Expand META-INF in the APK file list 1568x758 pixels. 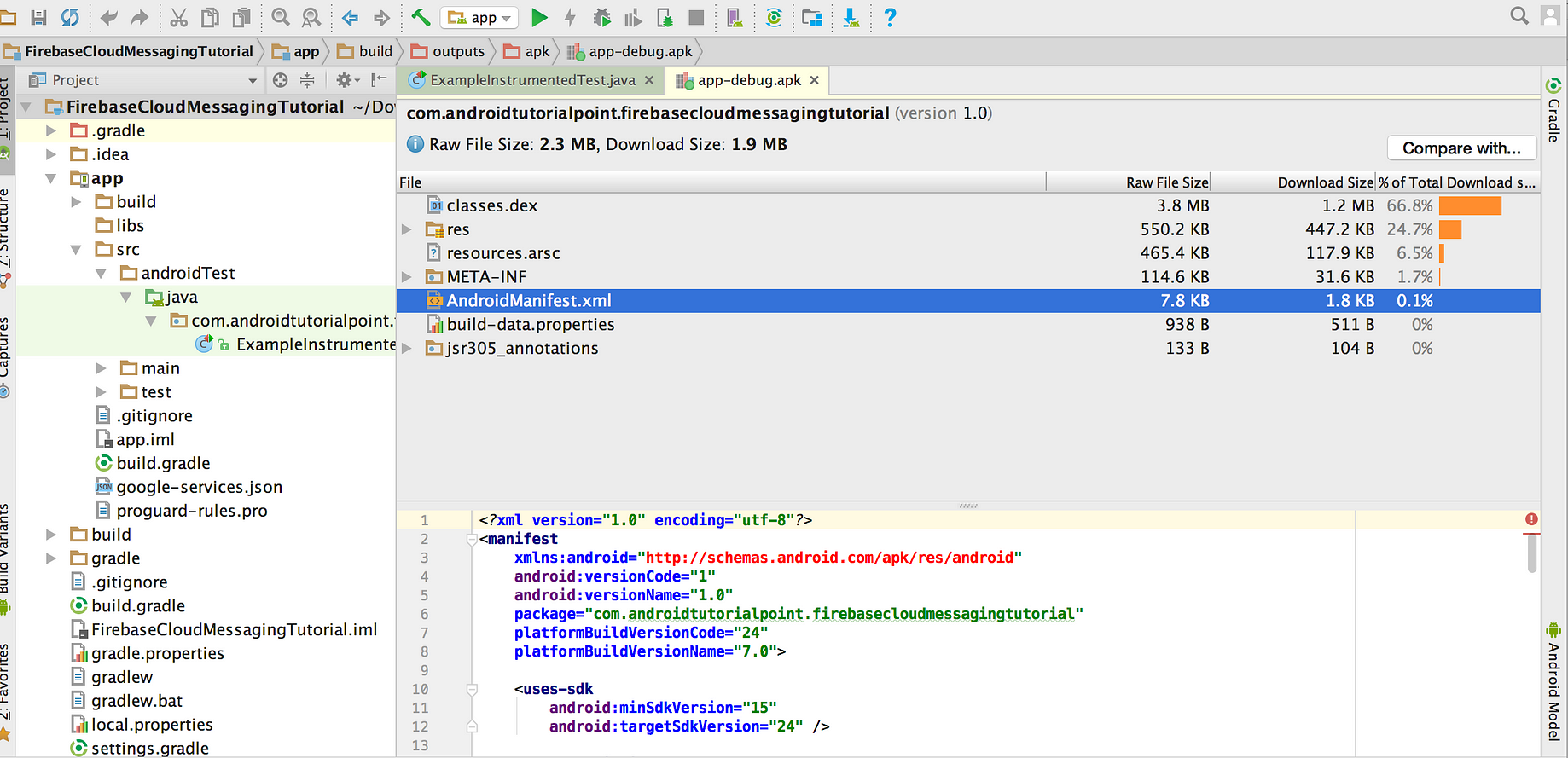[407, 277]
